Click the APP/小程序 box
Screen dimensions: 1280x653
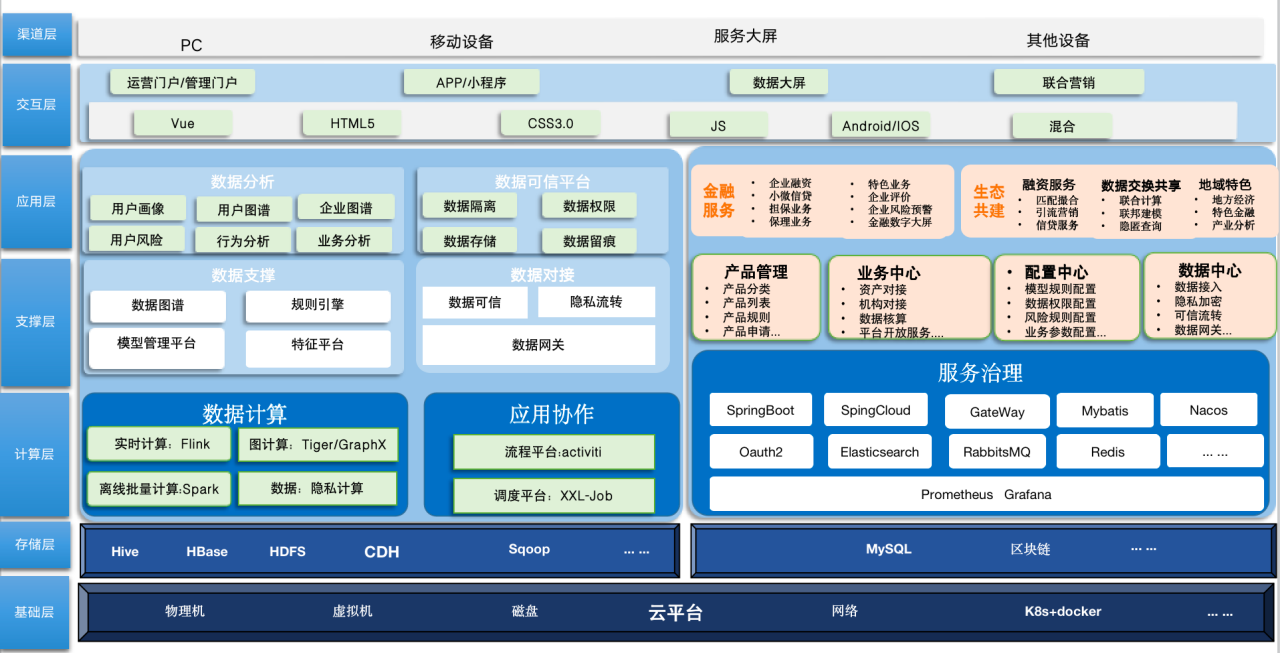click(471, 83)
